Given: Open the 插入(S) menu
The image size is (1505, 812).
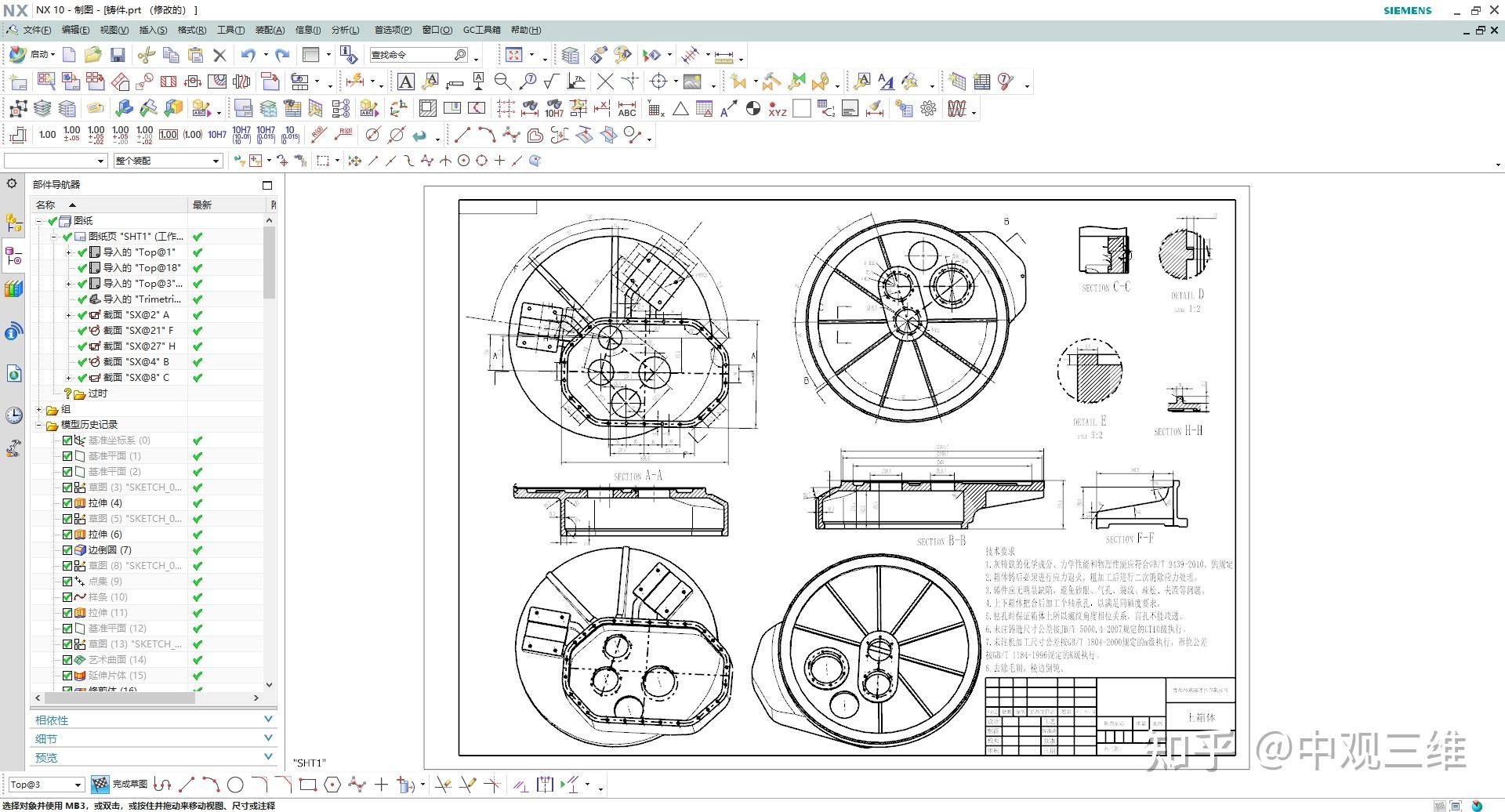Looking at the screenshot, I should coord(153,30).
